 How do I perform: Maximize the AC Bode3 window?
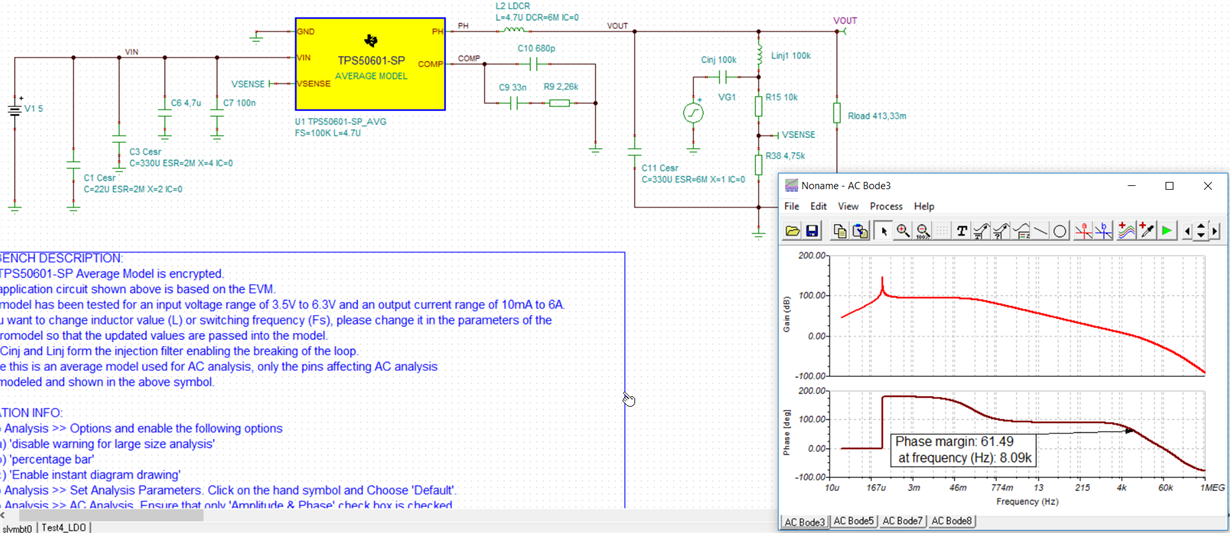tap(1169, 186)
